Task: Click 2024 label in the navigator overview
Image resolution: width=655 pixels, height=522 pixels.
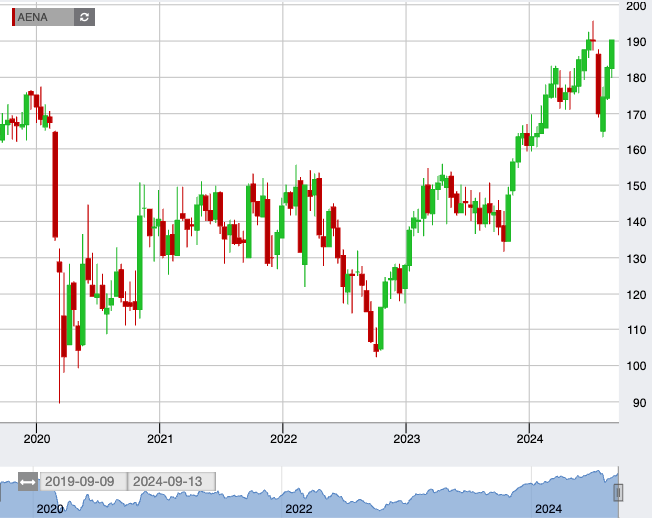Action: 548,509
